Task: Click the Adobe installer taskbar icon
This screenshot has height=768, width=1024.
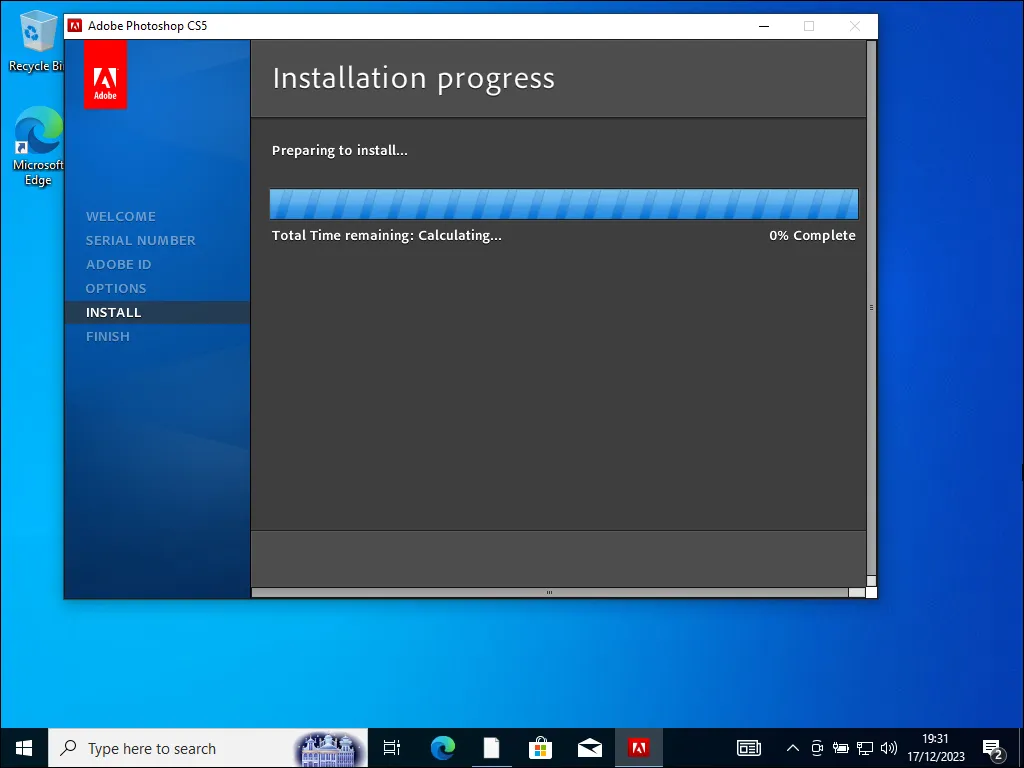Action: coord(638,748)
